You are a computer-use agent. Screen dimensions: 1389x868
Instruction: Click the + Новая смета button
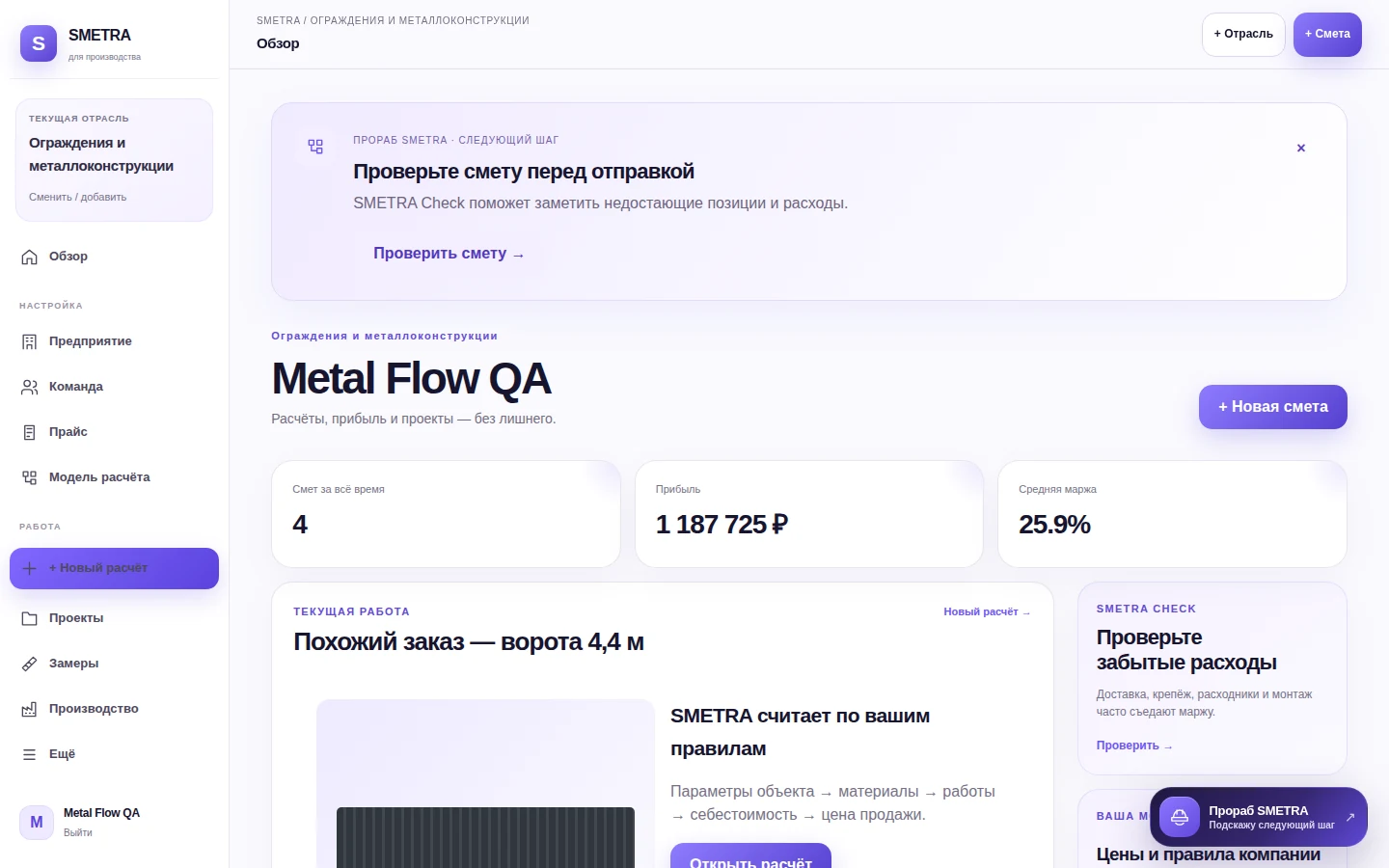click(x=1273, y=407)
